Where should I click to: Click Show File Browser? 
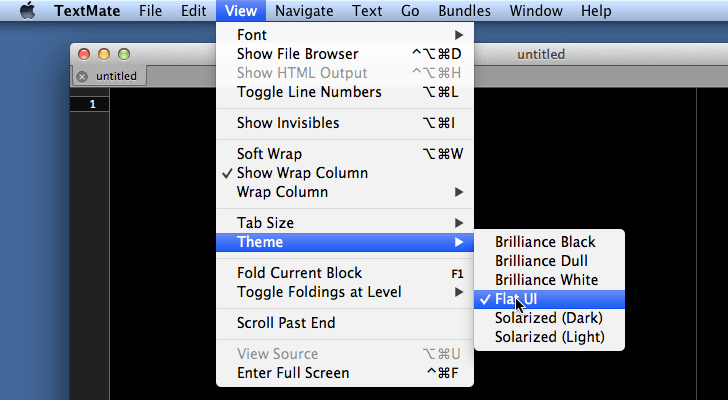297,54
